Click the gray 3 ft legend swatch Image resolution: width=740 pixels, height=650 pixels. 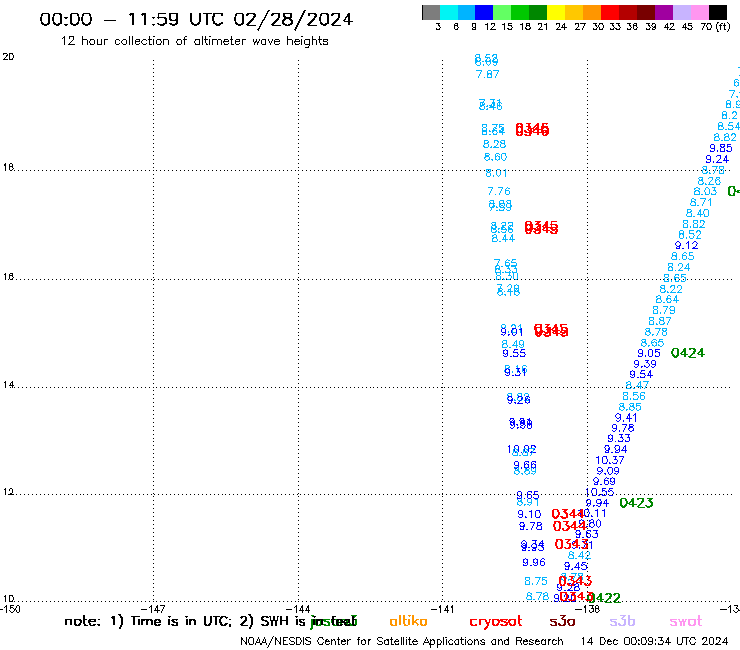tap(431, 12)
